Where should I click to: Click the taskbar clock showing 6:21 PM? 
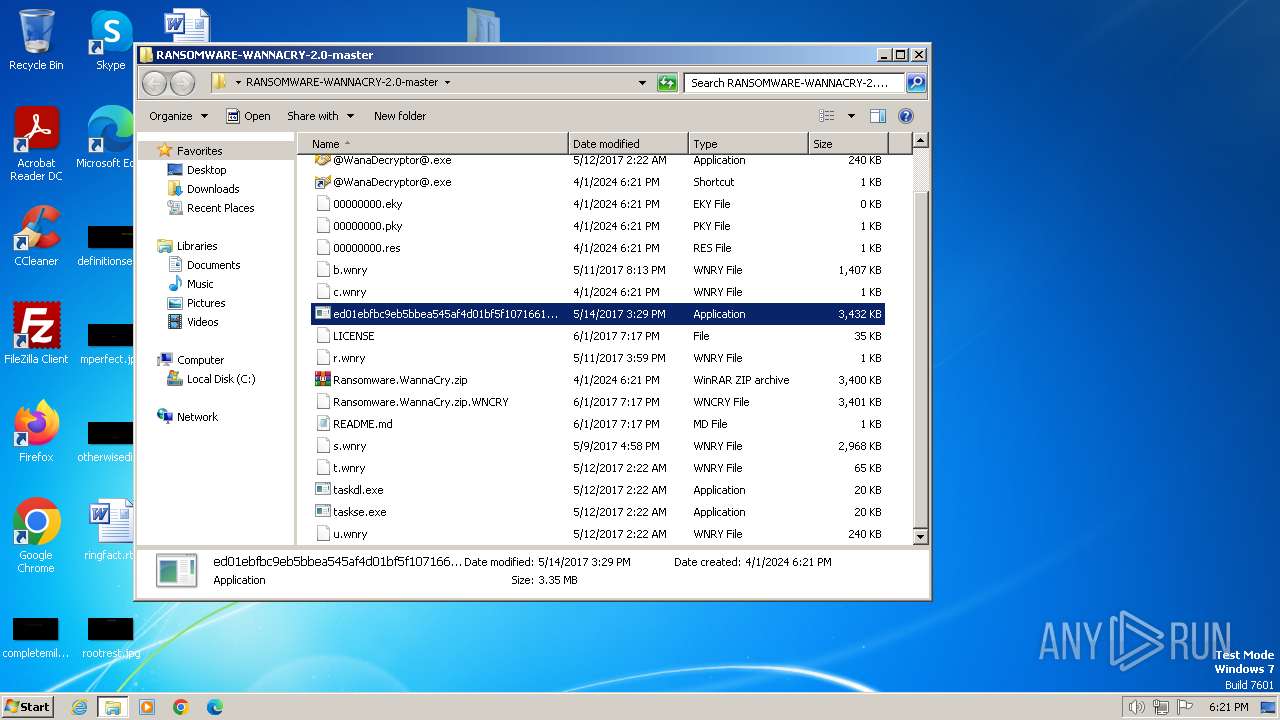pos(1228,707)
